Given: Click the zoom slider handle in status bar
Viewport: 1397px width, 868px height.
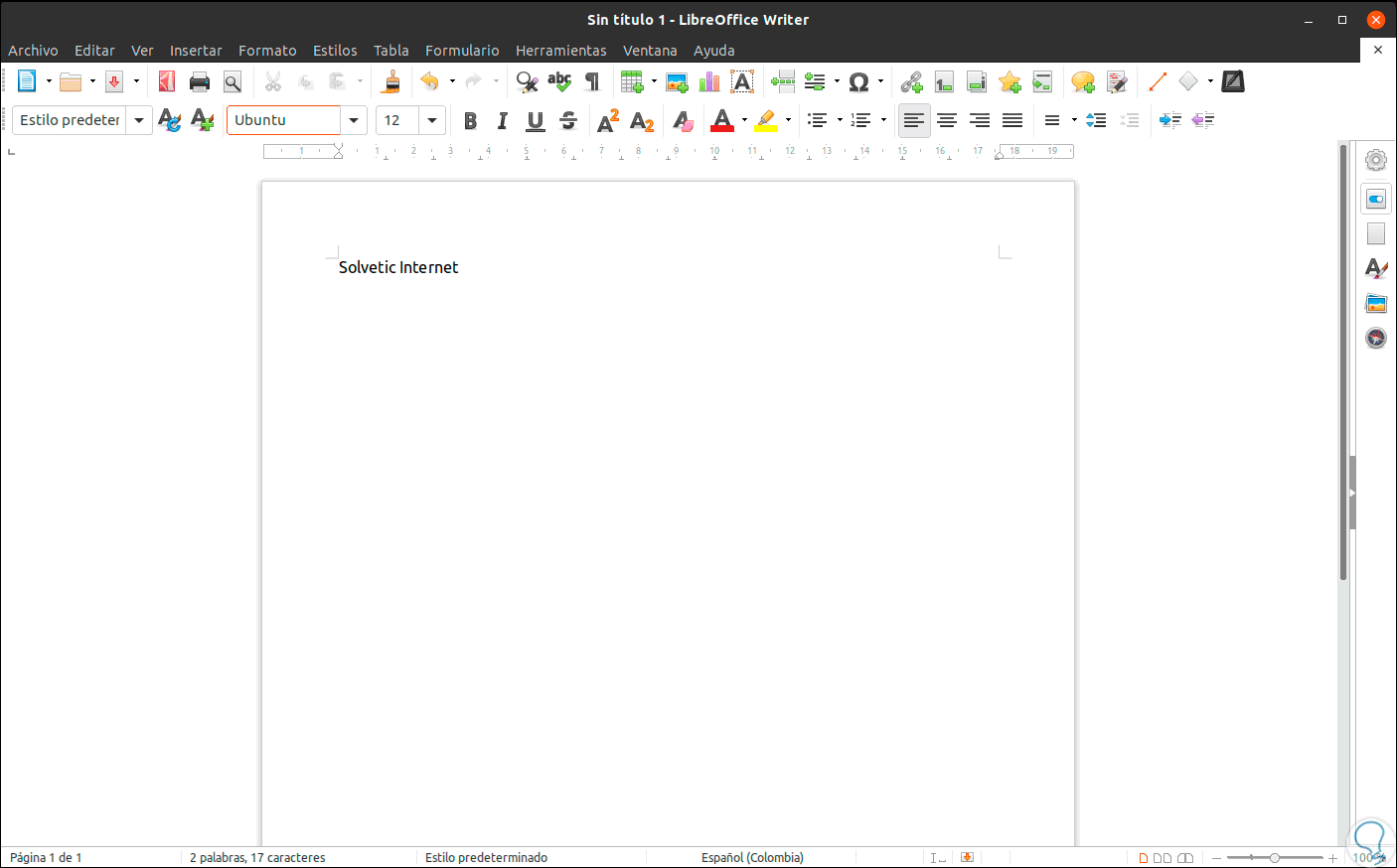Looking at the screenshot, I should tap(1275, 858).
